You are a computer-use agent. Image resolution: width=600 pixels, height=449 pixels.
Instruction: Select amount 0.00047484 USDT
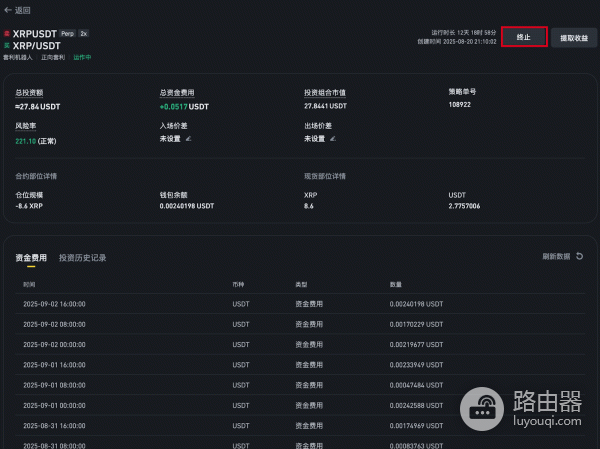(x=416, y=385)
